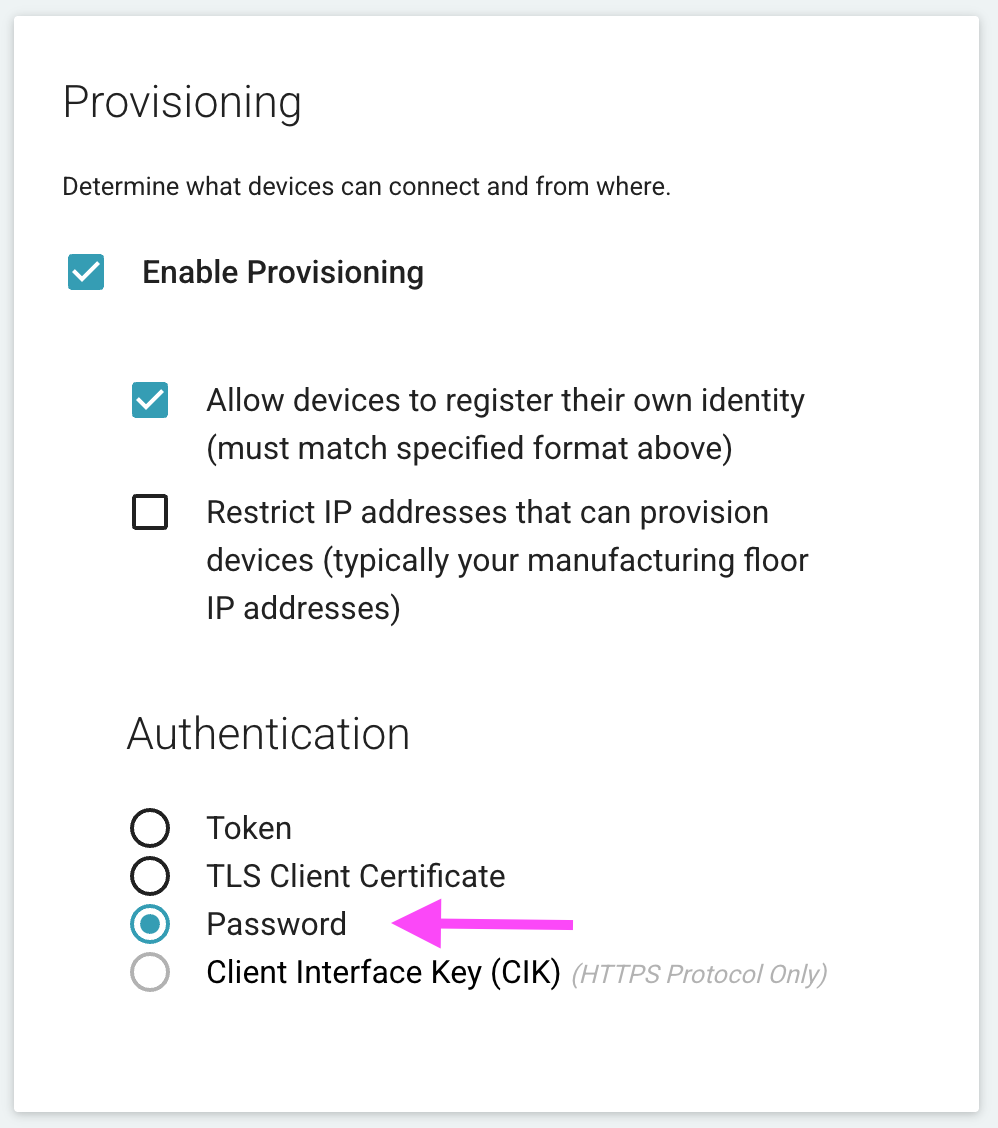Click the 'HTTPS Protocol Only' note
This screenshot has height=1128, width=998.
(x=698, y=974)
